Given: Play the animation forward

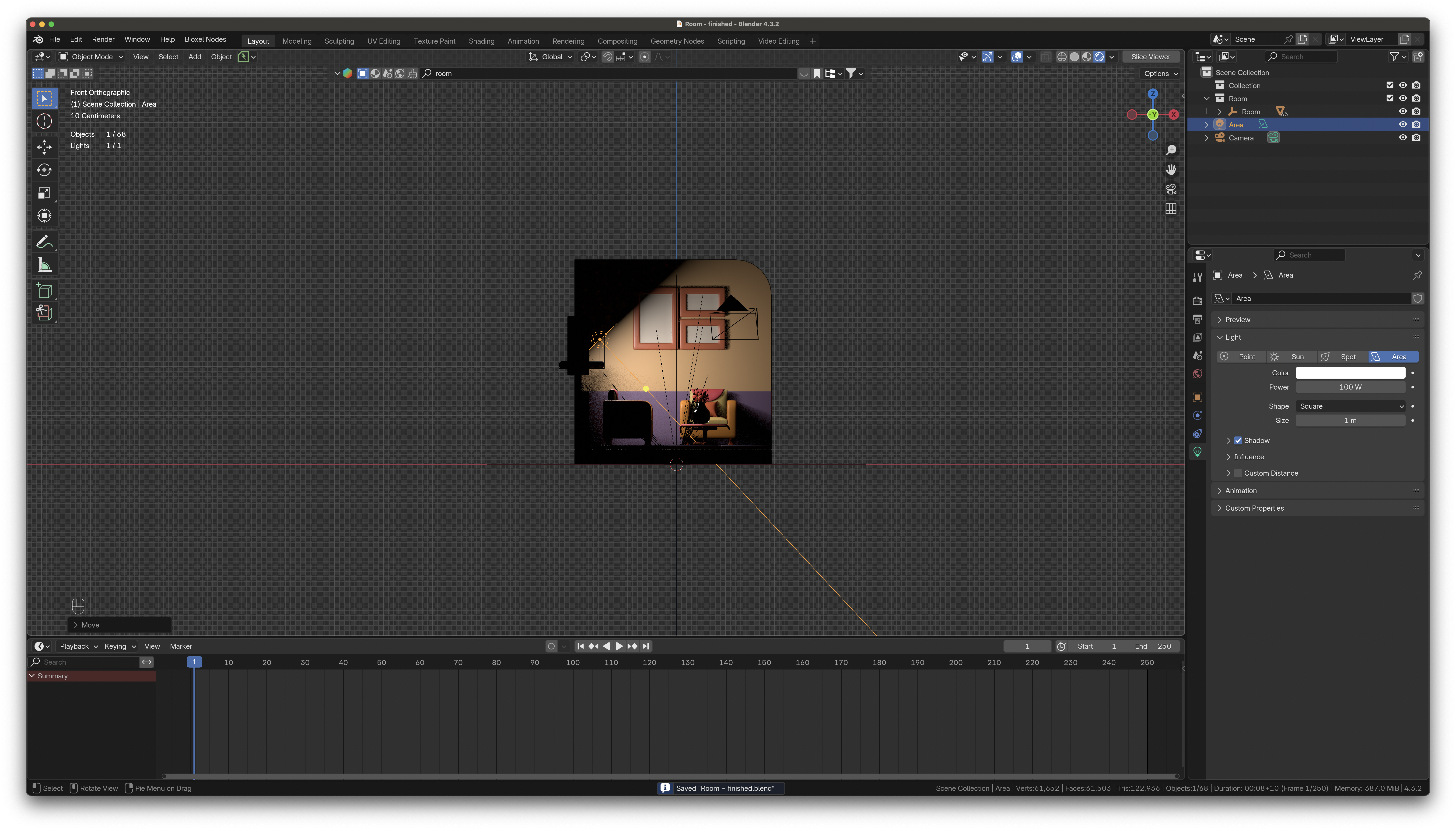Looking at the screenshot, I should point(619,646).
